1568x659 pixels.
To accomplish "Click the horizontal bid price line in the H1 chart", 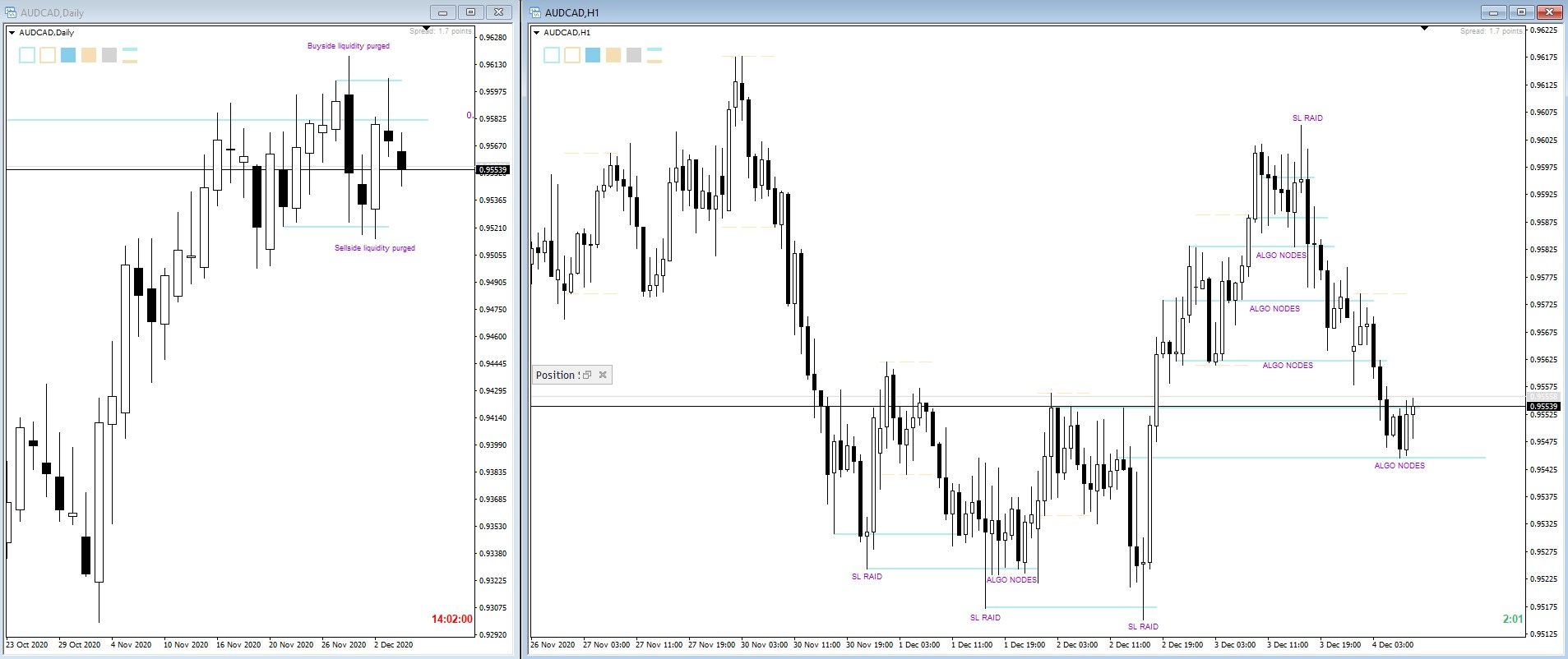I will (x=1028, y=407).
